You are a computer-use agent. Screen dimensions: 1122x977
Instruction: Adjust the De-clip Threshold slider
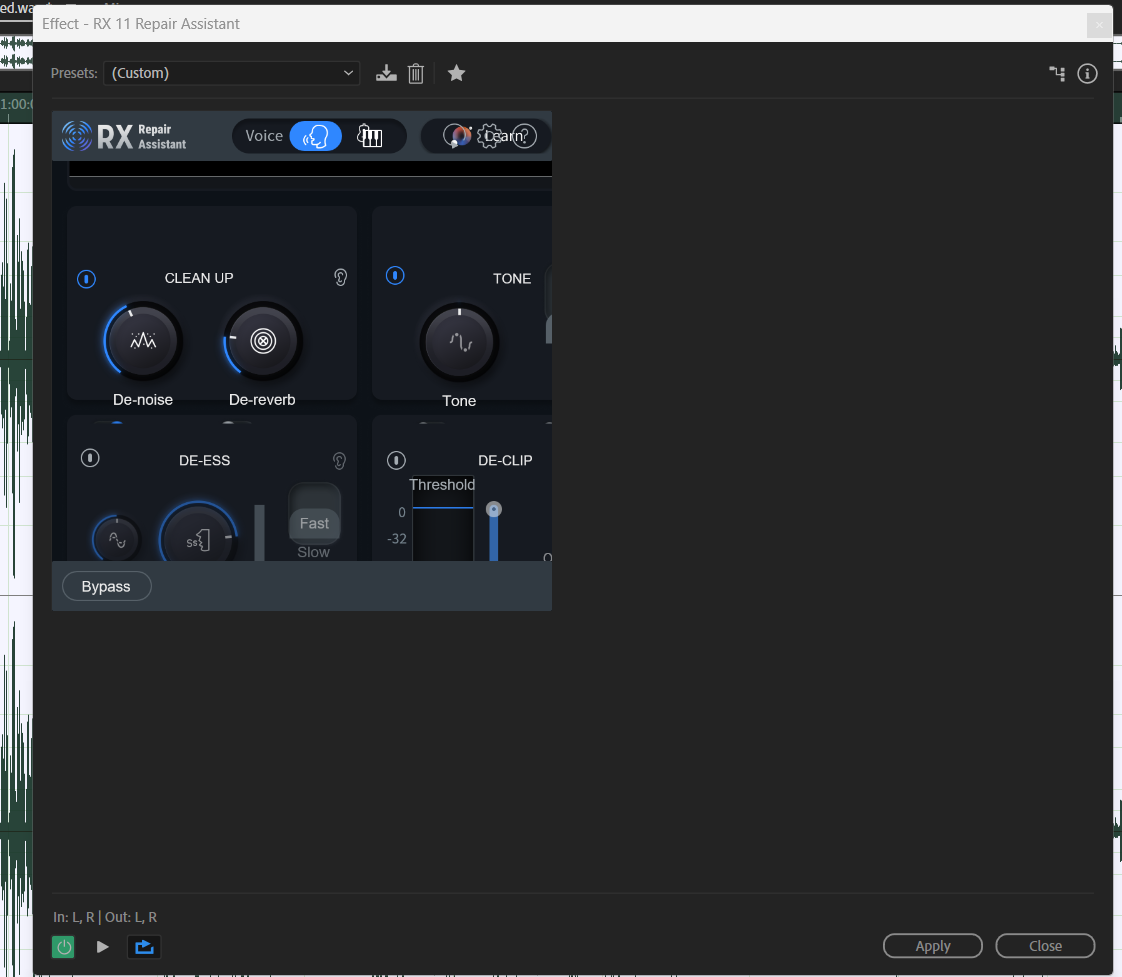click(x=493, y=509)
